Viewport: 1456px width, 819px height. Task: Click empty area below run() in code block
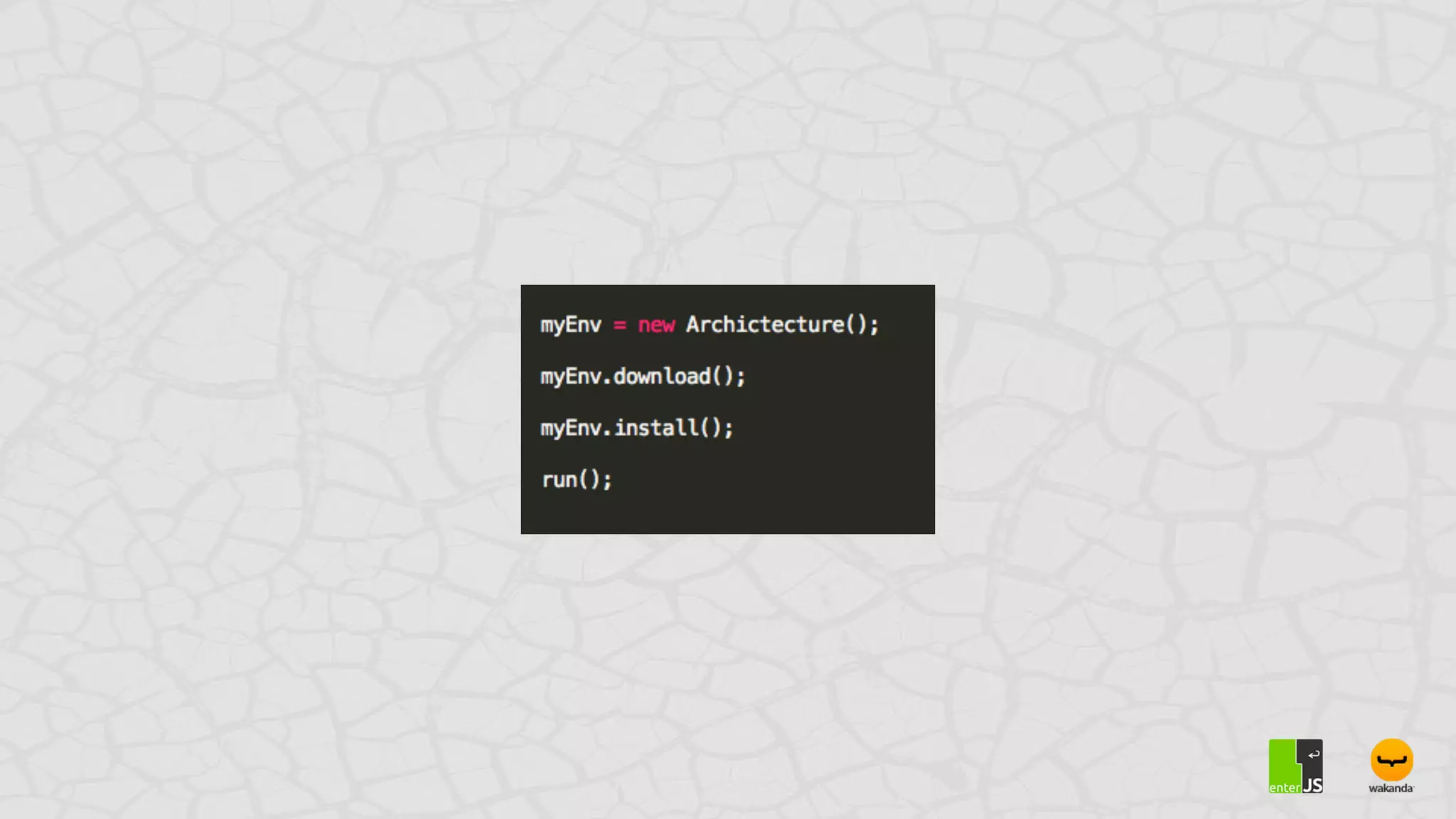[x=727, y=513]
